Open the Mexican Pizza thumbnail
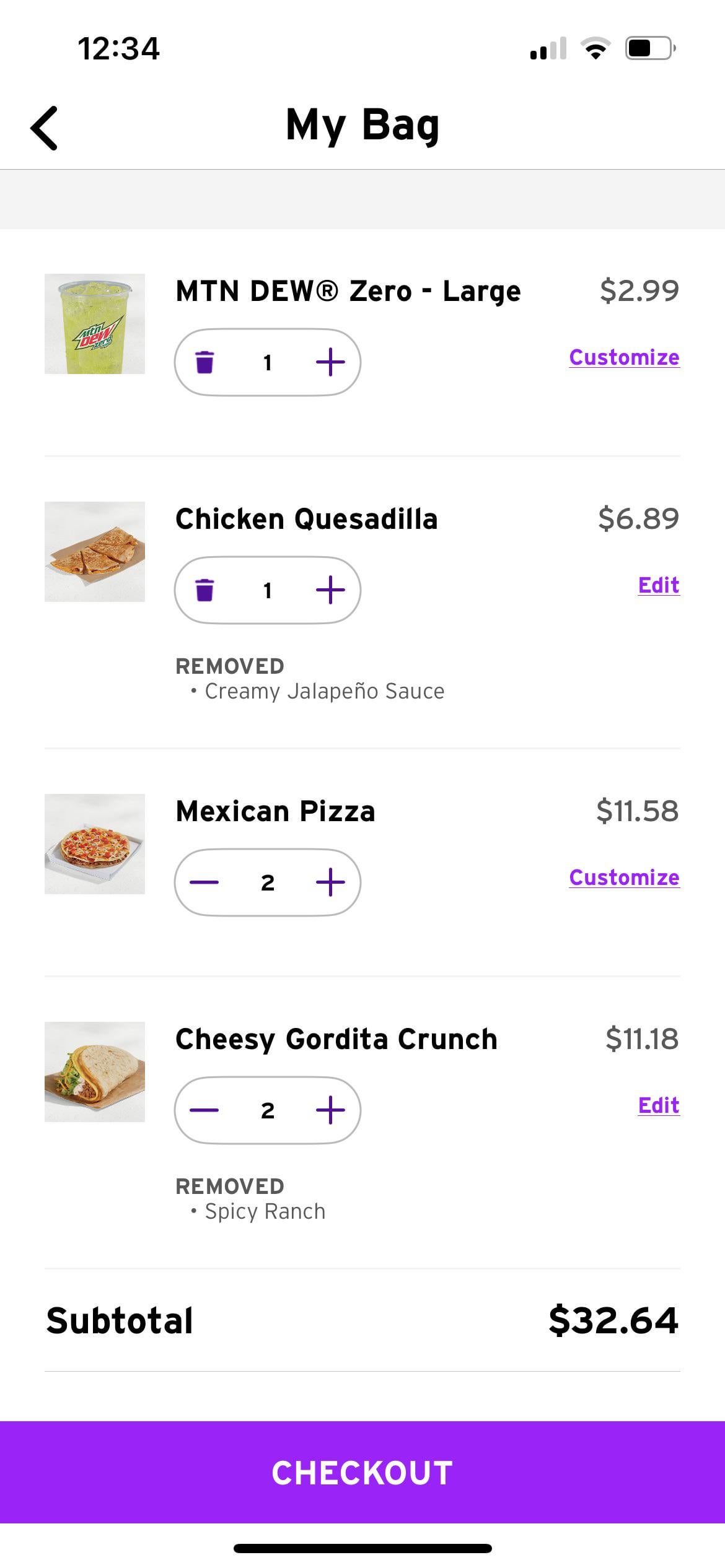 point(95,844)
